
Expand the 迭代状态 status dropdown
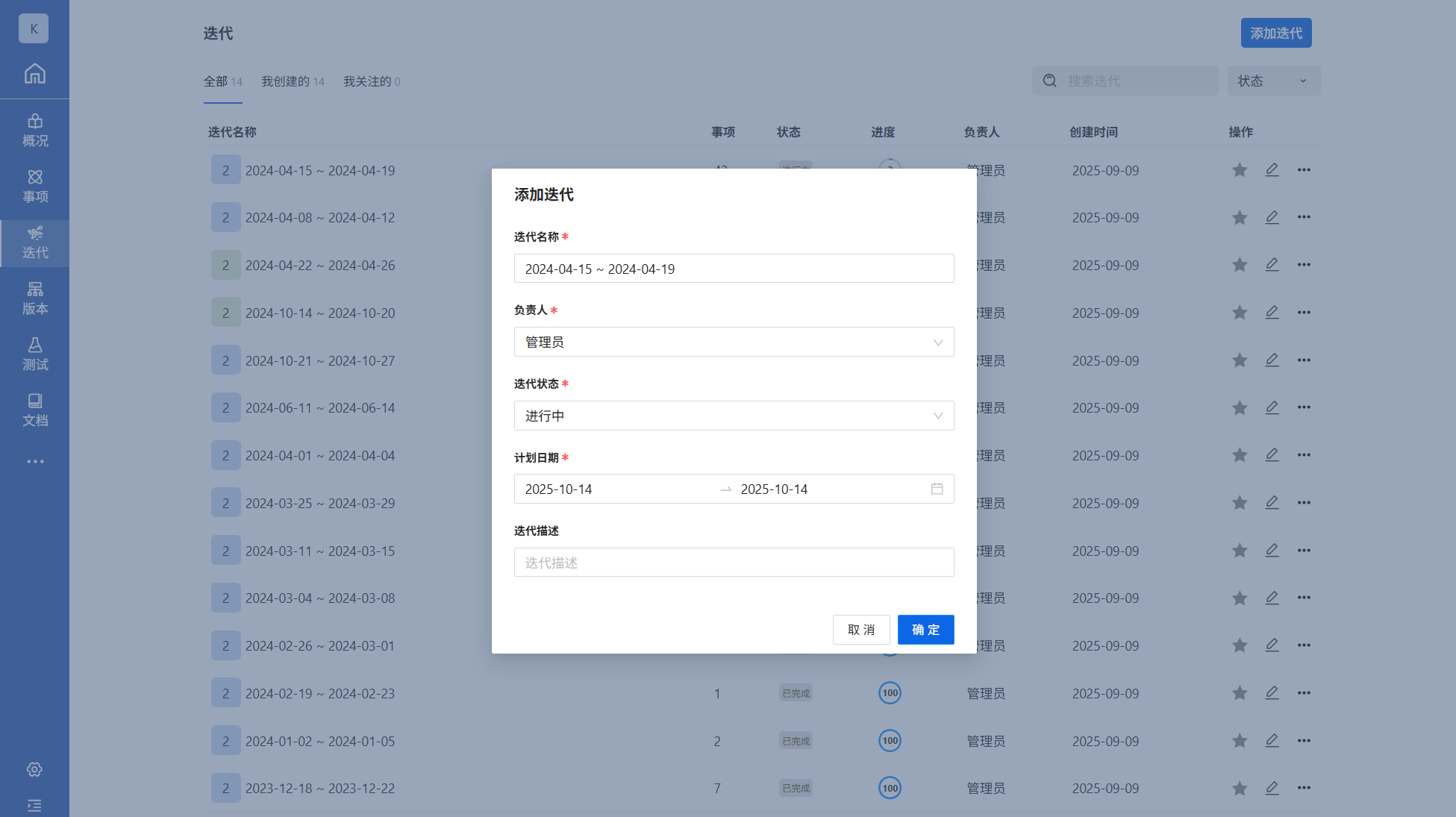pyautogui.click(x=734, y=416)
